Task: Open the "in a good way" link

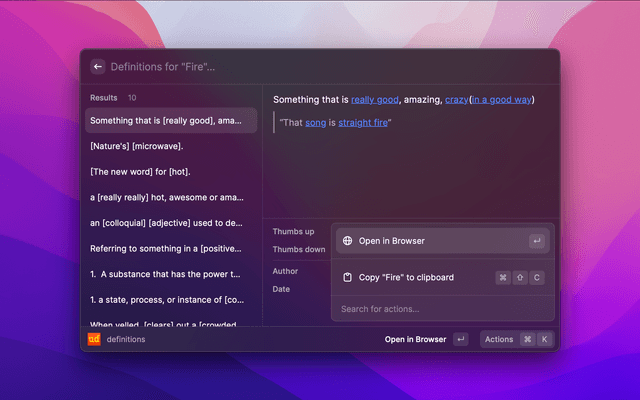Action: [502, 100]
